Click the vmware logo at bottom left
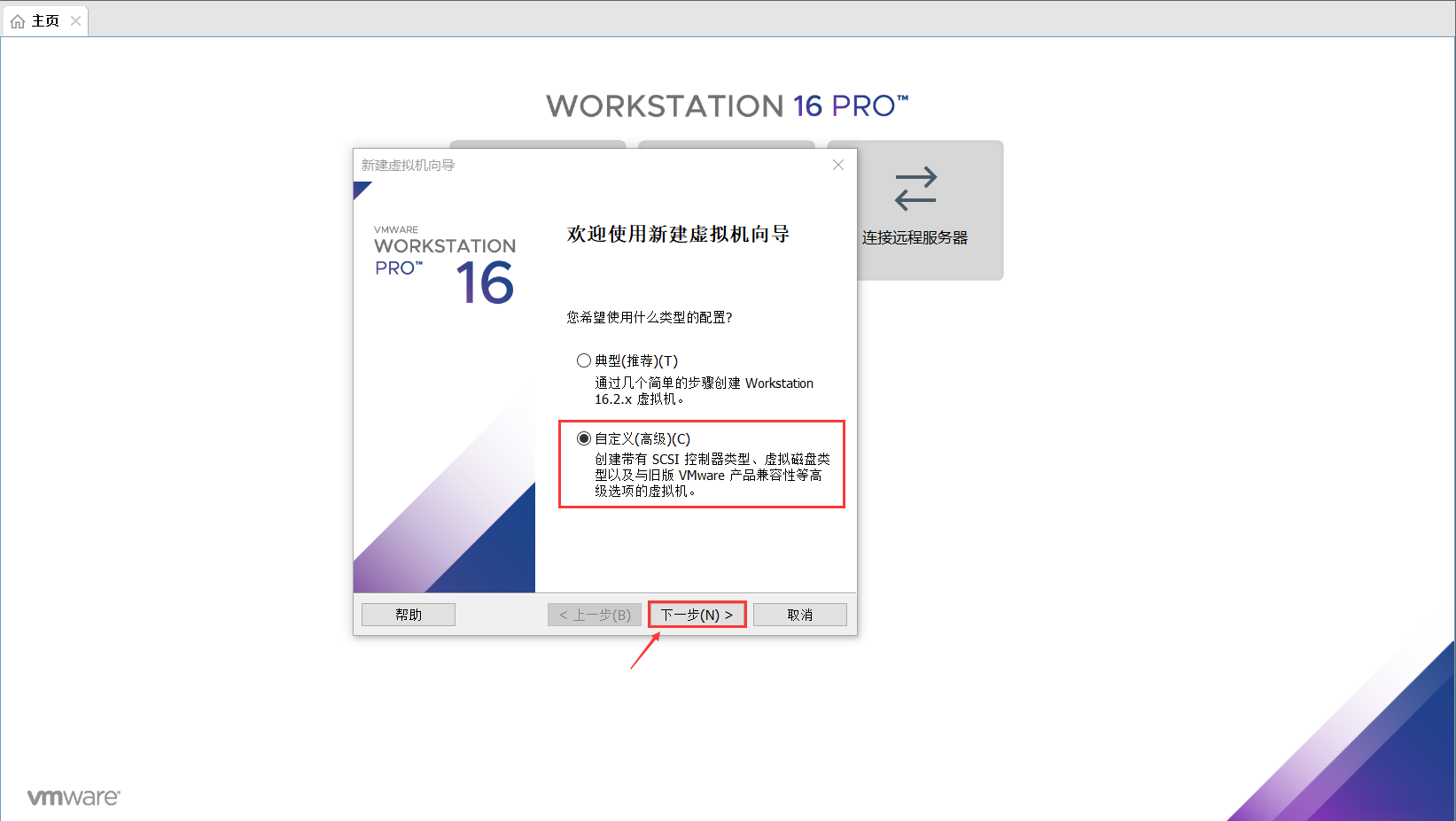This screenshot has width=1456, height=821. [x=74, y=795]
